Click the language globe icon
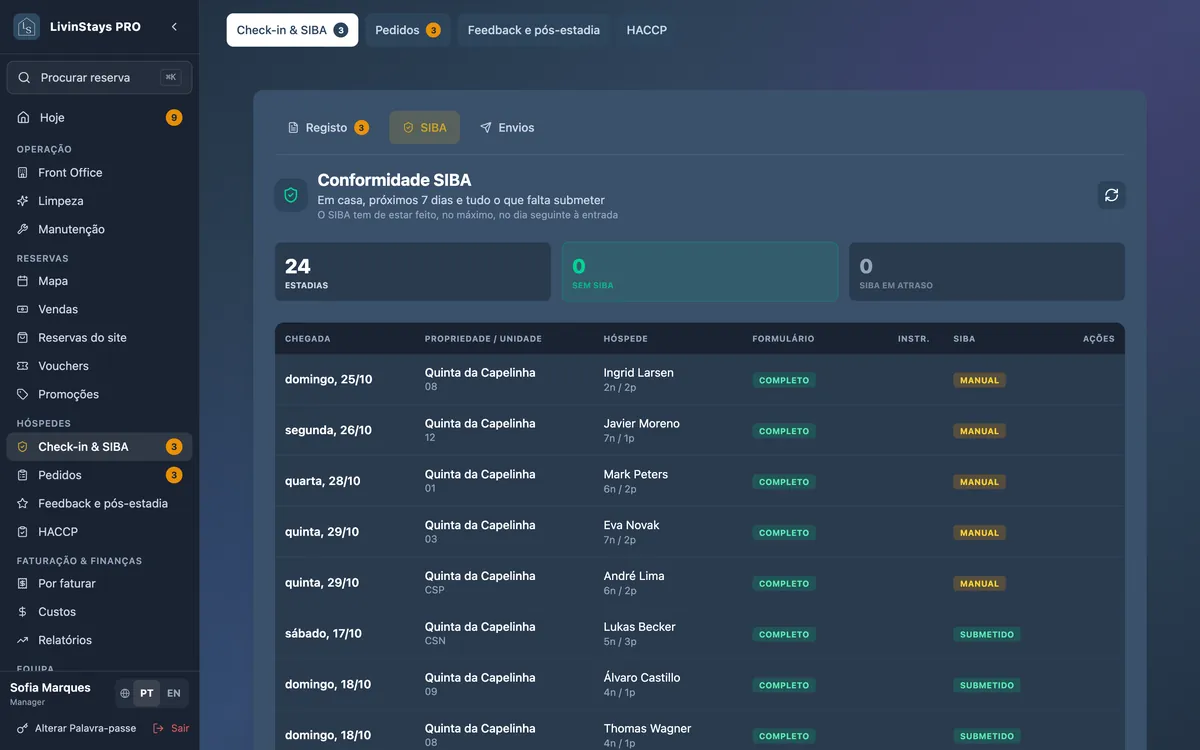 (x=125, y=693)
